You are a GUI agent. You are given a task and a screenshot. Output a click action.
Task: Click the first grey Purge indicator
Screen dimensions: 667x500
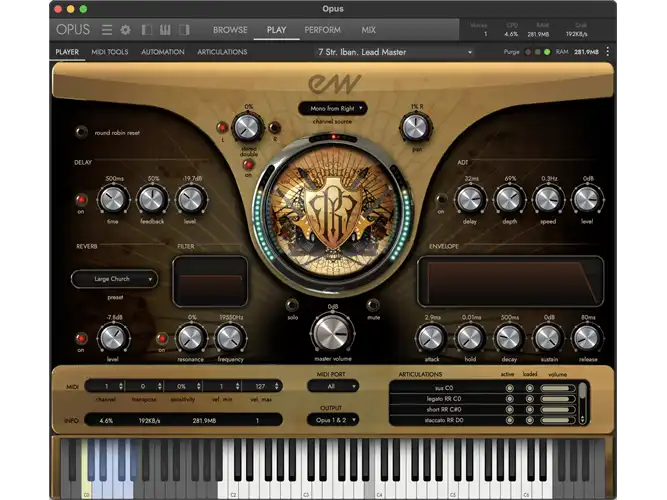coord(528,52)
